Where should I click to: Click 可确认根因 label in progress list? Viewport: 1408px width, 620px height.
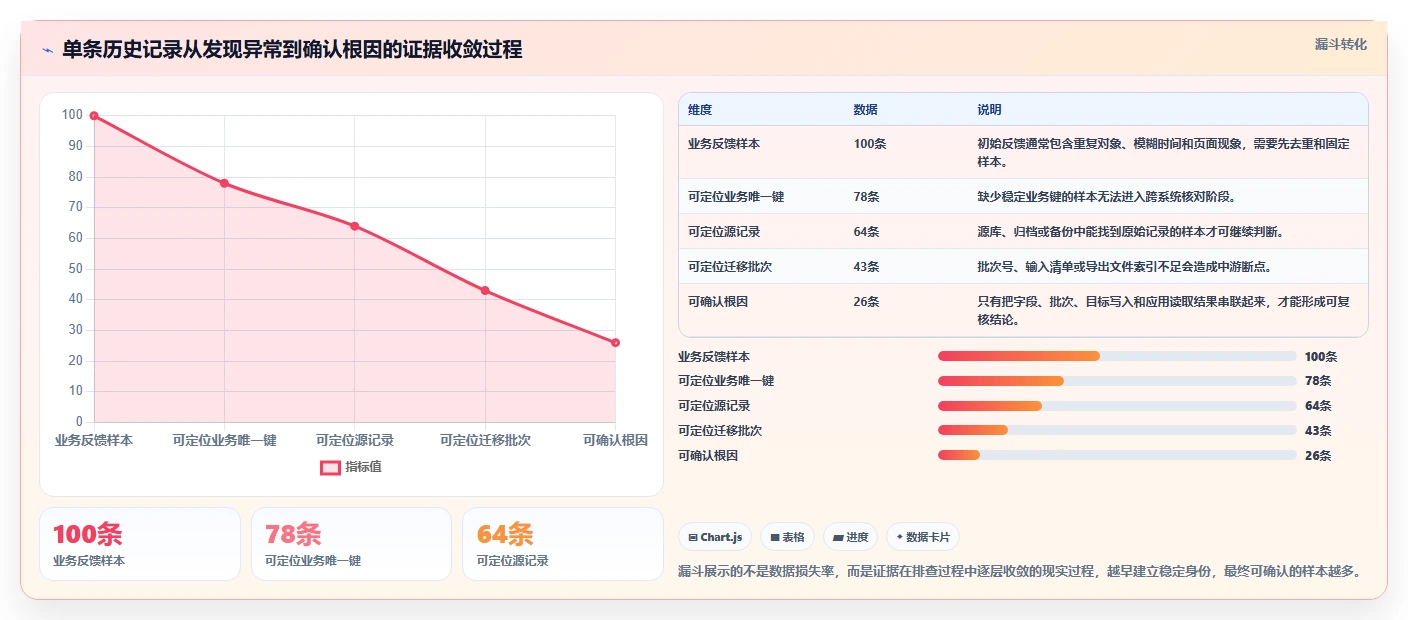[x=708, y=455]
